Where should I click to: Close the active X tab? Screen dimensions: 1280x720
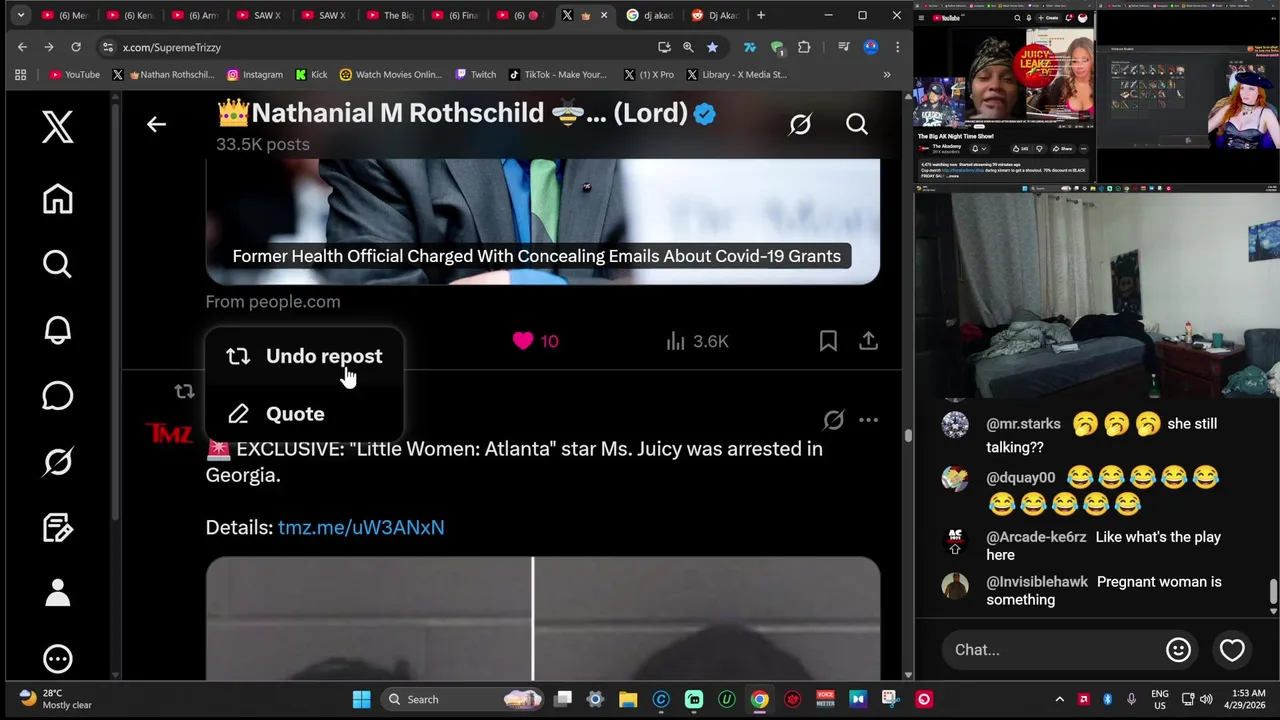click(x=603, y=15)
